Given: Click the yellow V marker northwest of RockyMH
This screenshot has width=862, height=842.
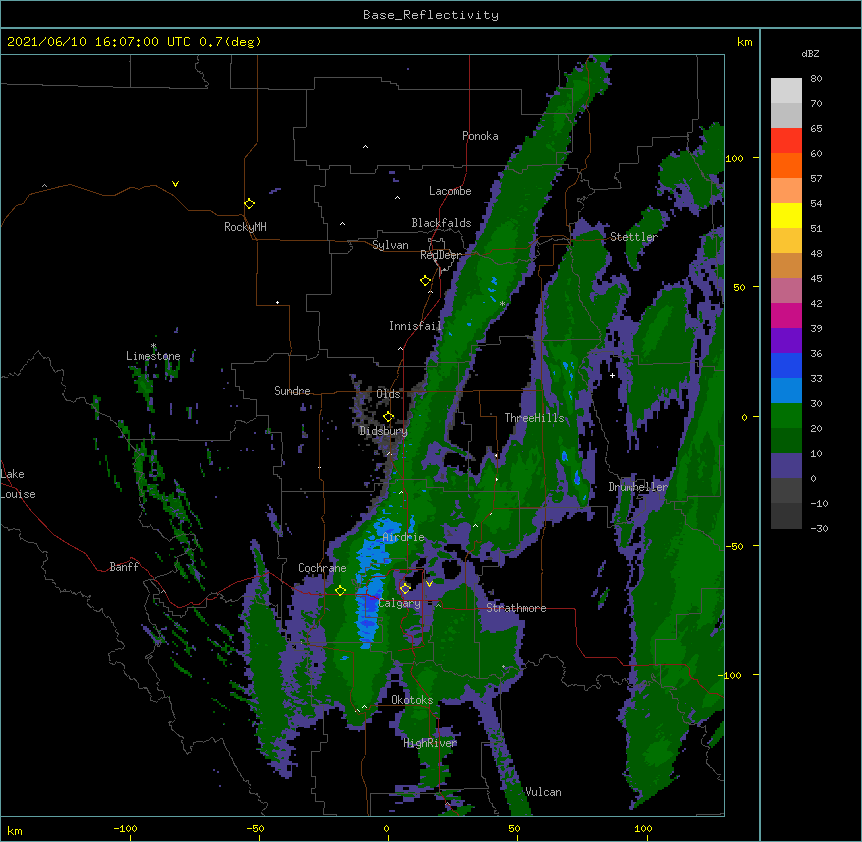Looking at the screenshot, I should tap(175, 184).
